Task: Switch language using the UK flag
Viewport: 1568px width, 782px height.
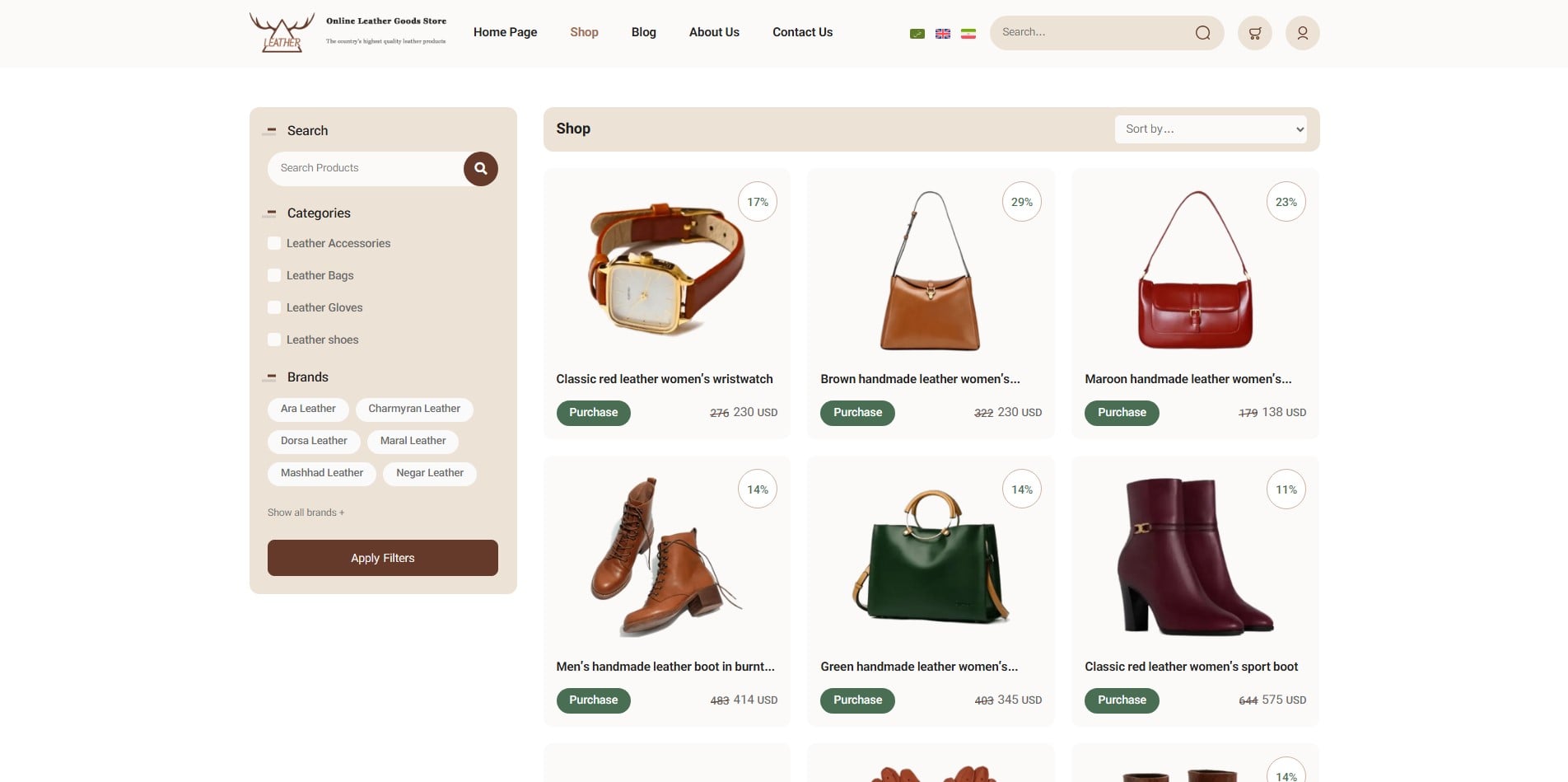Action: point(943,34)
